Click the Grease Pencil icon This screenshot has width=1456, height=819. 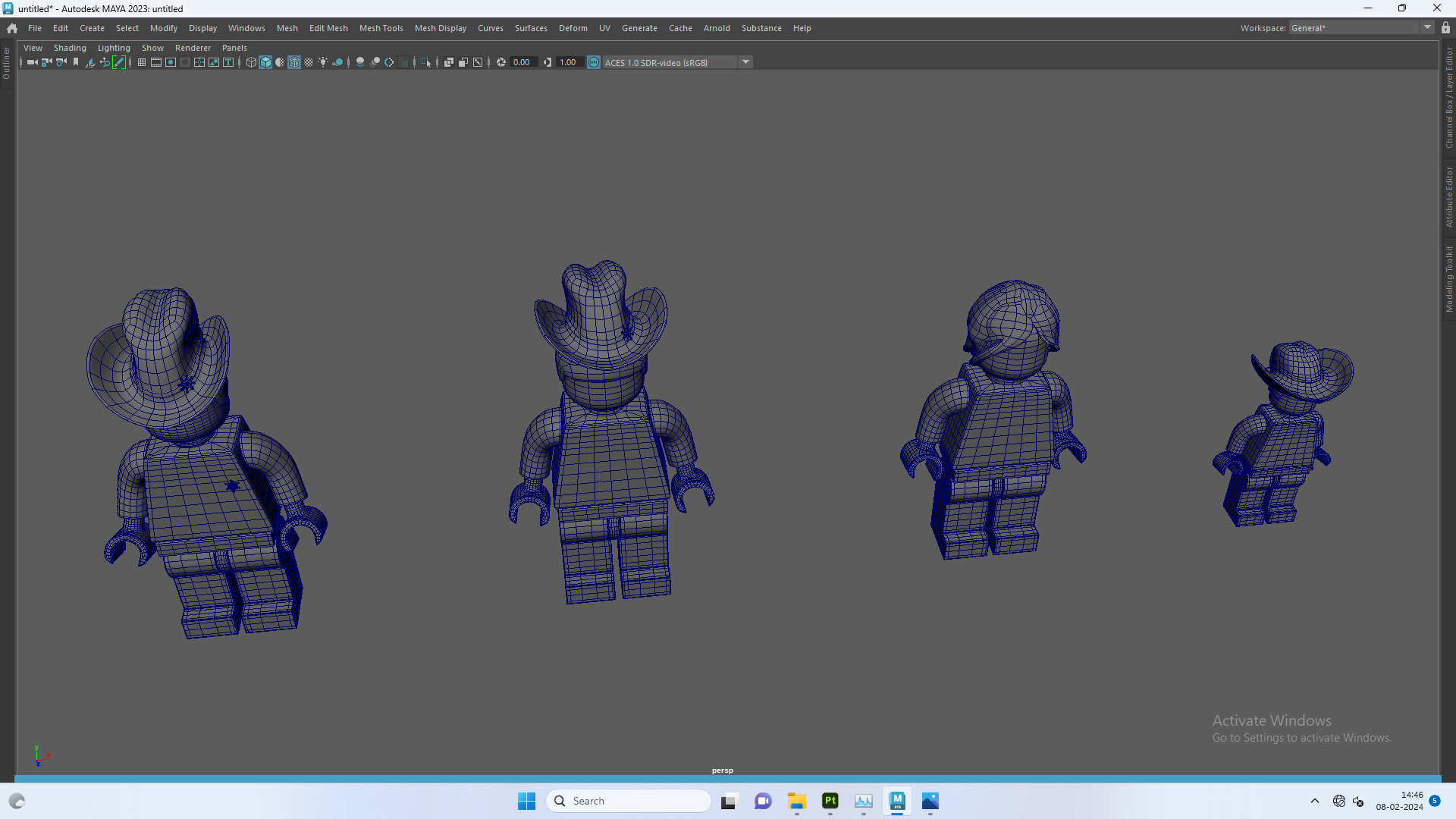(x=119, y=62)
